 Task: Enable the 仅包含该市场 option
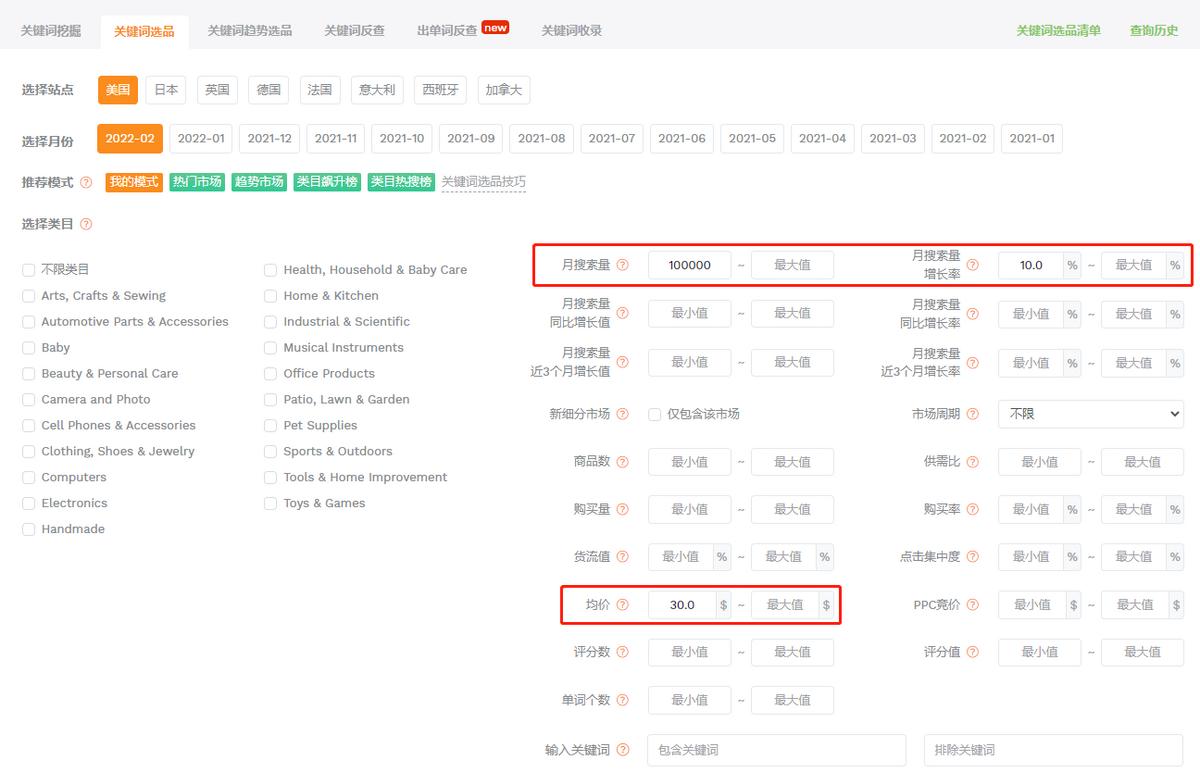[x=655, y=413]
